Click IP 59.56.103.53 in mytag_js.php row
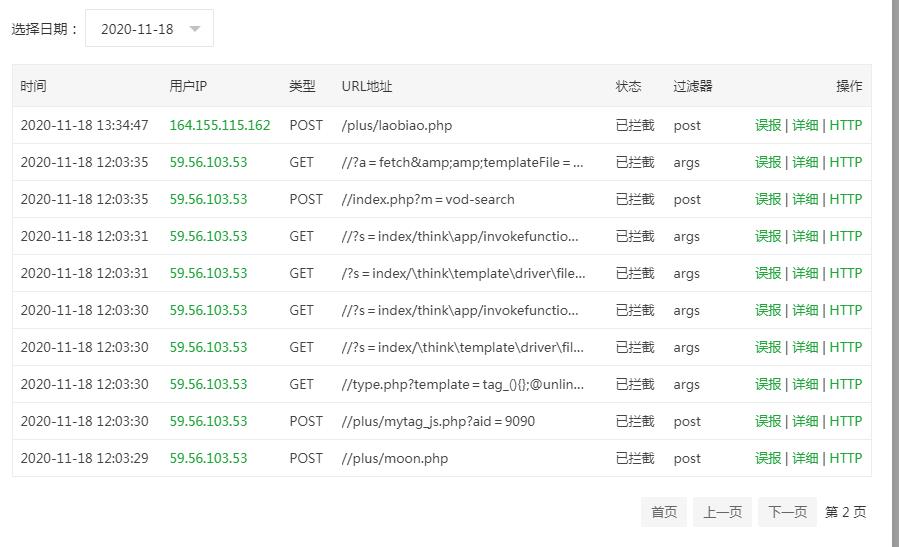Viewport: 899px width, 547px height. [208, 421]
